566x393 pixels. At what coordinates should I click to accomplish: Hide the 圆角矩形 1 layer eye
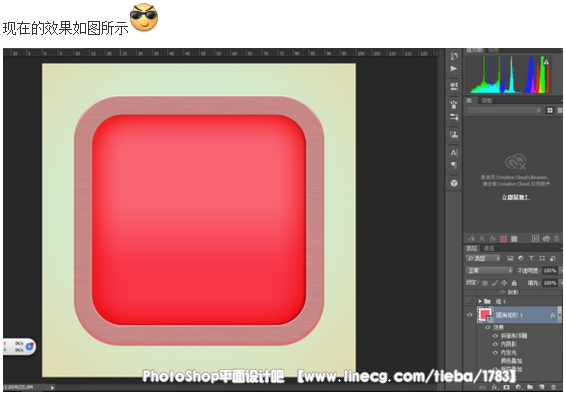(x=470, y=315)
